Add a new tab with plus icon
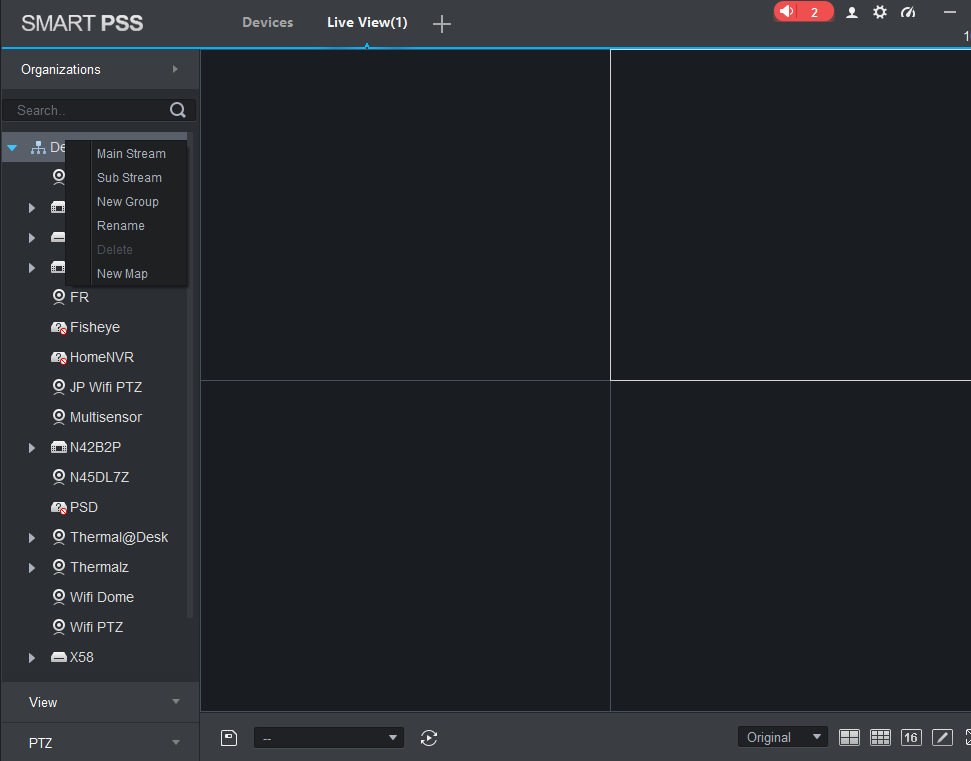 coord(442,24)
